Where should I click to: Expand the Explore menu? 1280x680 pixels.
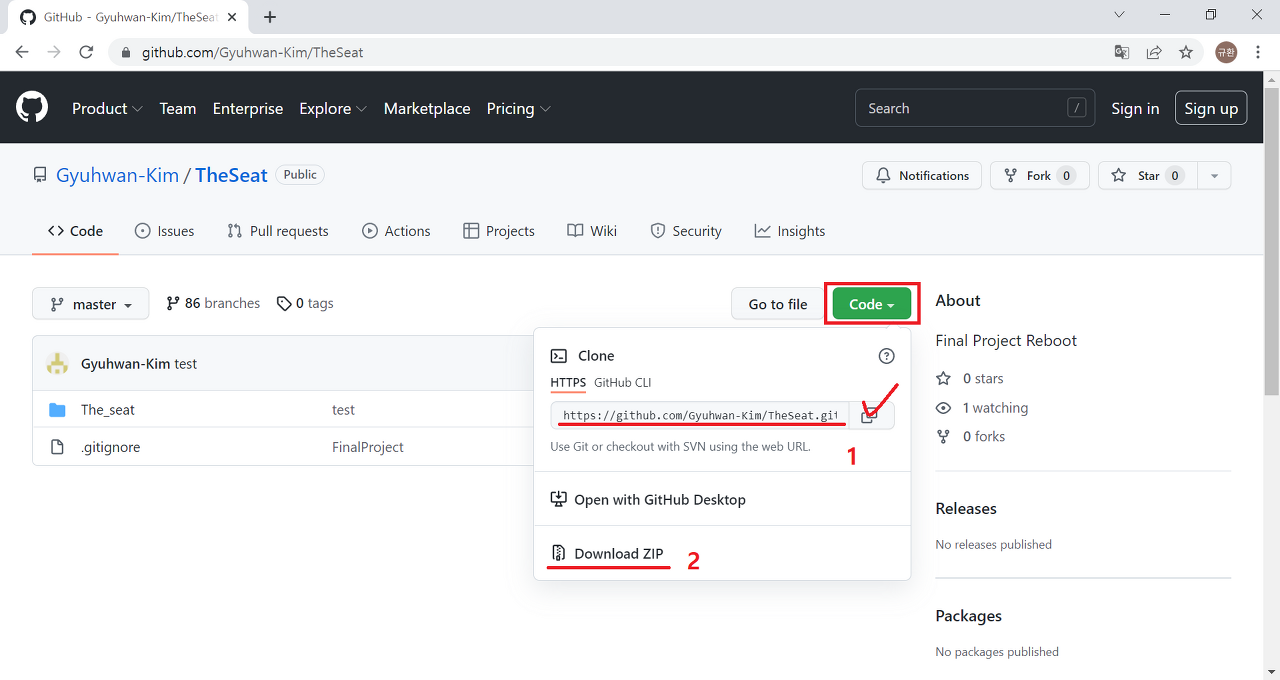tap(333, 108)
